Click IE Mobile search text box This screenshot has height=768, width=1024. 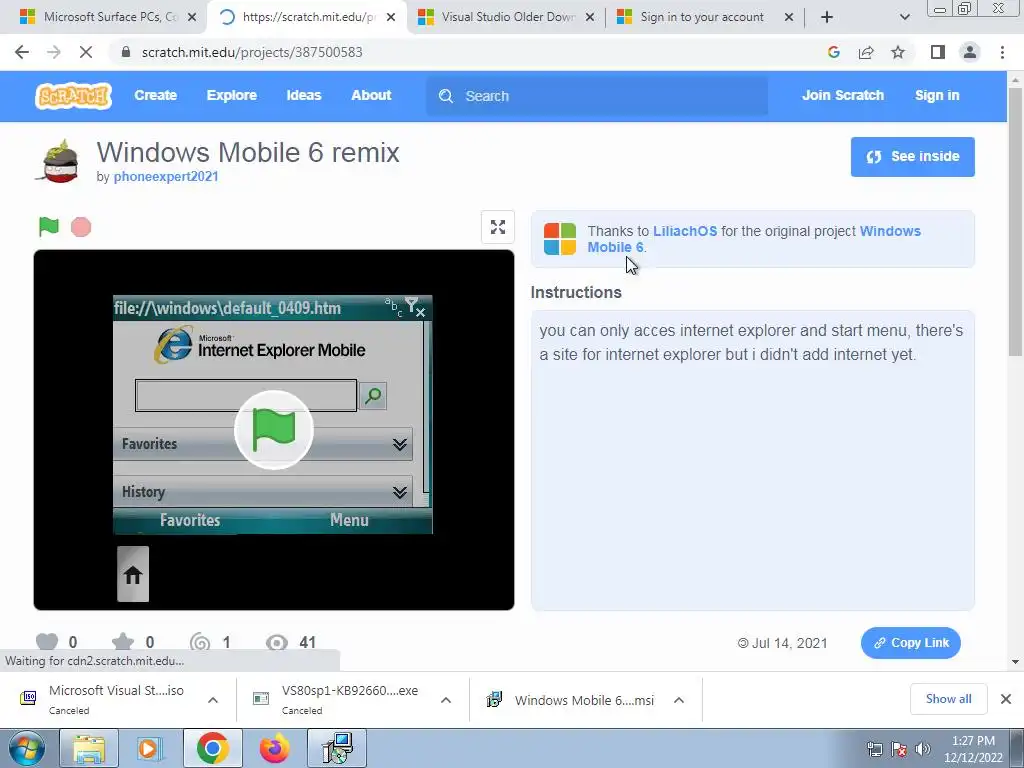pyautogui.click(x=246, y=396)
